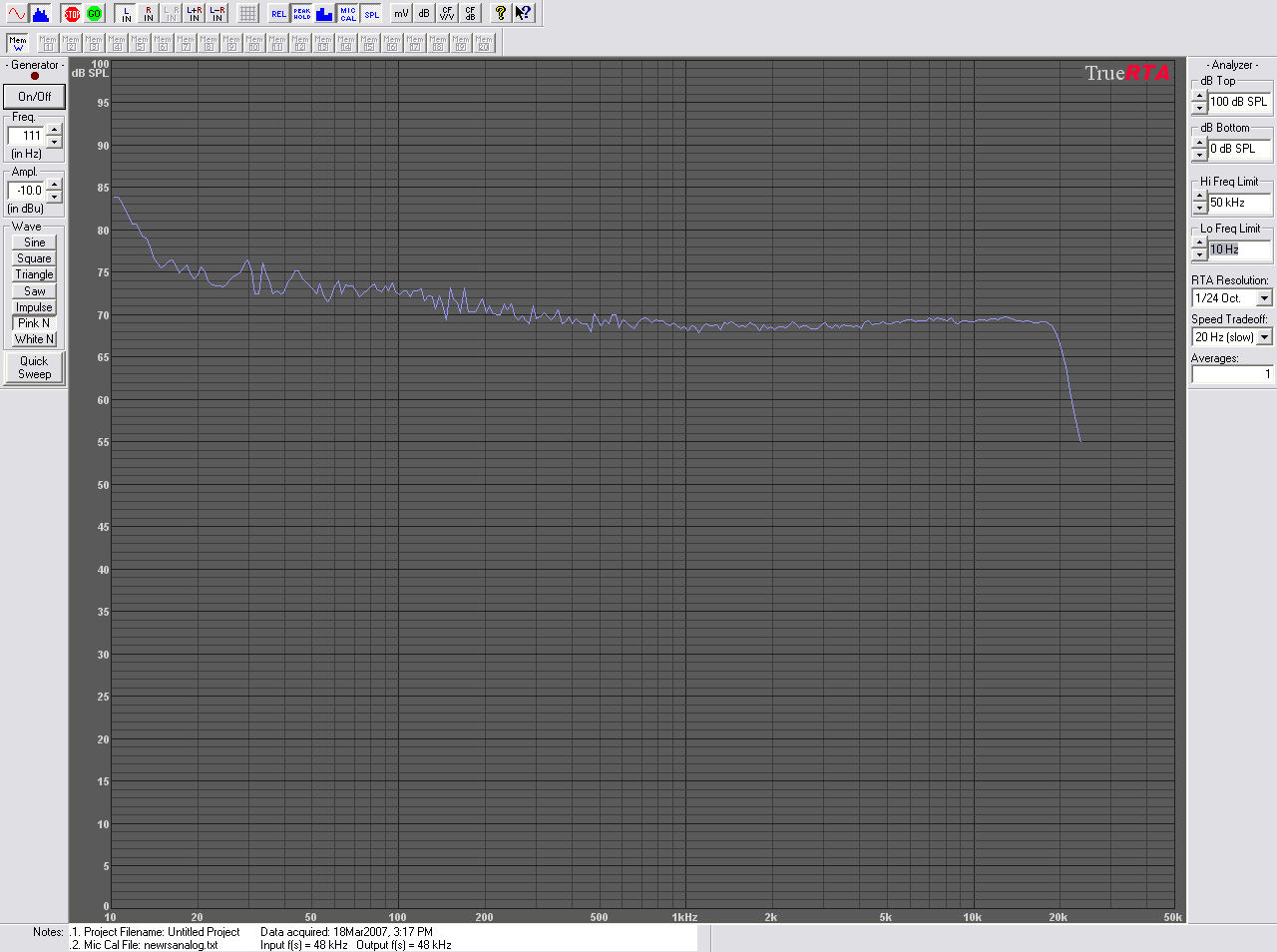Viewport: 1277px width, 952px height.
Task: Click the Quick Sweep button
Action: point(34,367)
